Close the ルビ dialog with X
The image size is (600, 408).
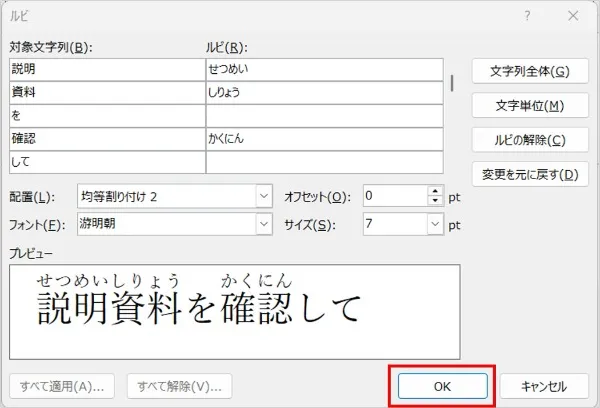pyautogui.click(x=573, y=16)
